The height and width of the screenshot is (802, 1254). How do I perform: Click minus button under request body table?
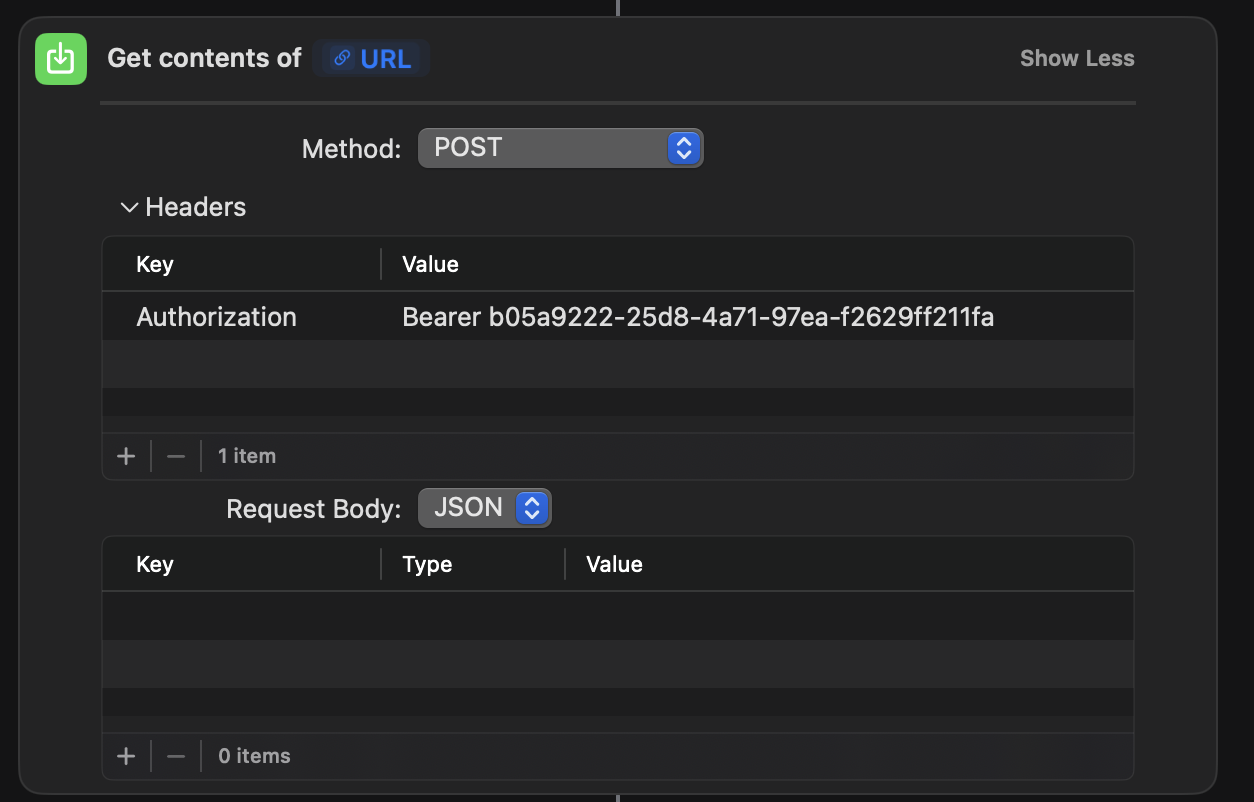[x=176, y=756]
